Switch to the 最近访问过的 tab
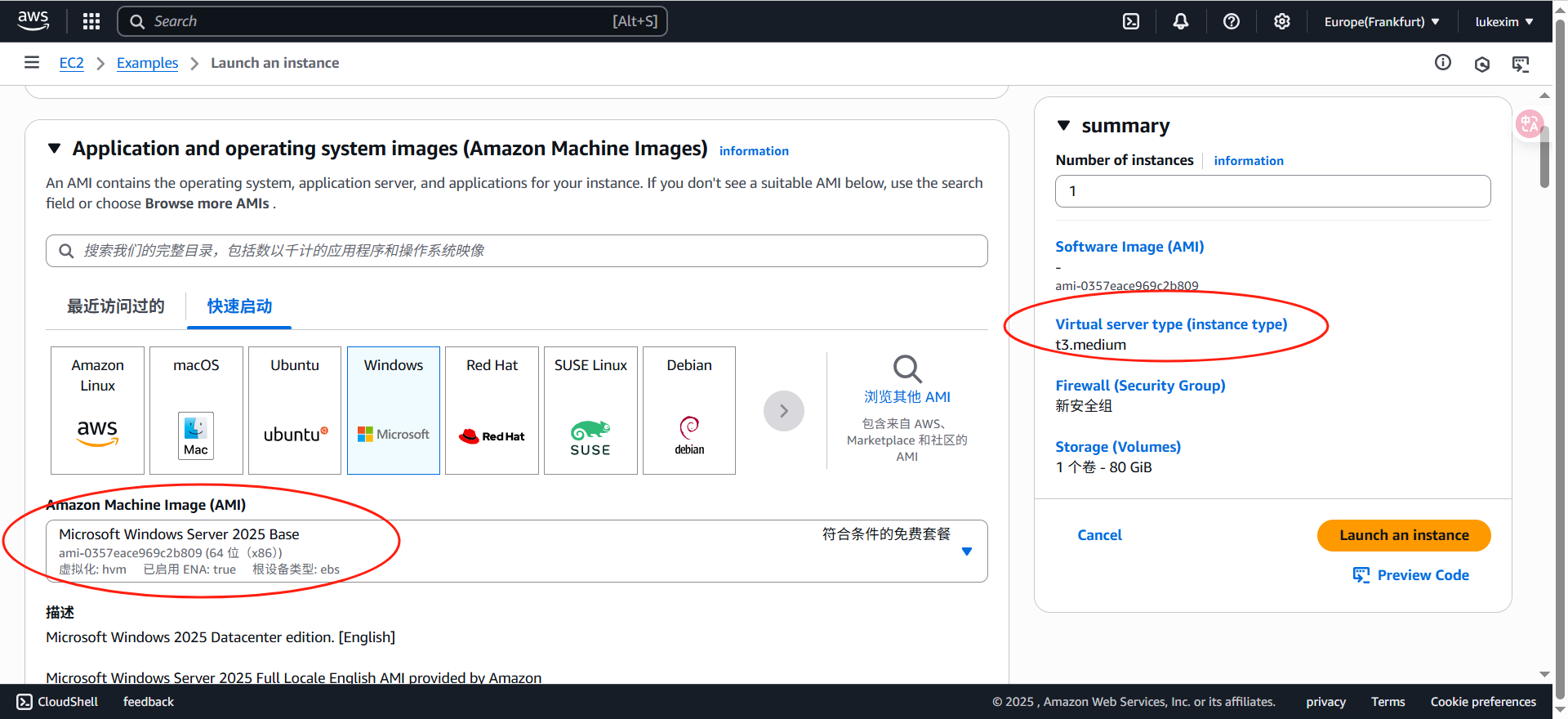Screen dimensions: 1568x719 [116, 306]
